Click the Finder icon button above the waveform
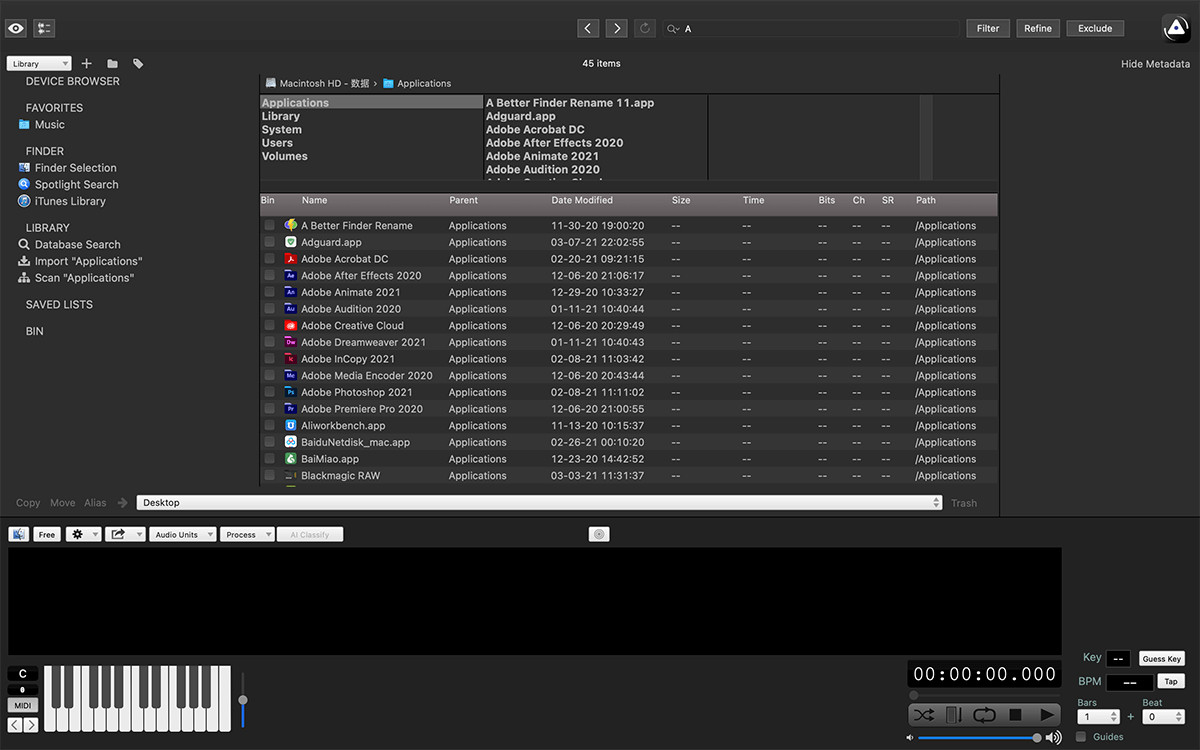This screenshot has width=1200, height=750. [x=18, y=534]
